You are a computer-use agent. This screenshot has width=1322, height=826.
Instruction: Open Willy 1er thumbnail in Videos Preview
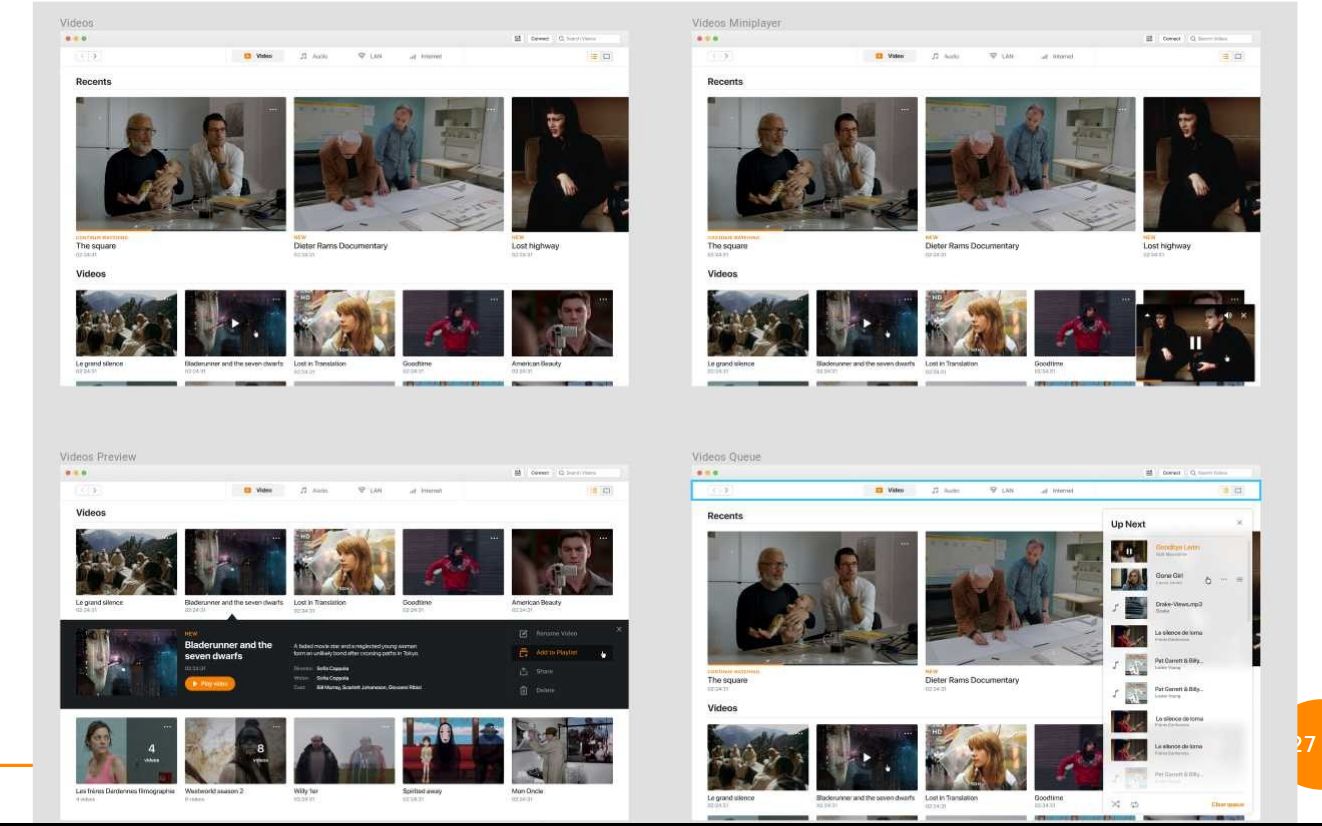pos(344,750)
